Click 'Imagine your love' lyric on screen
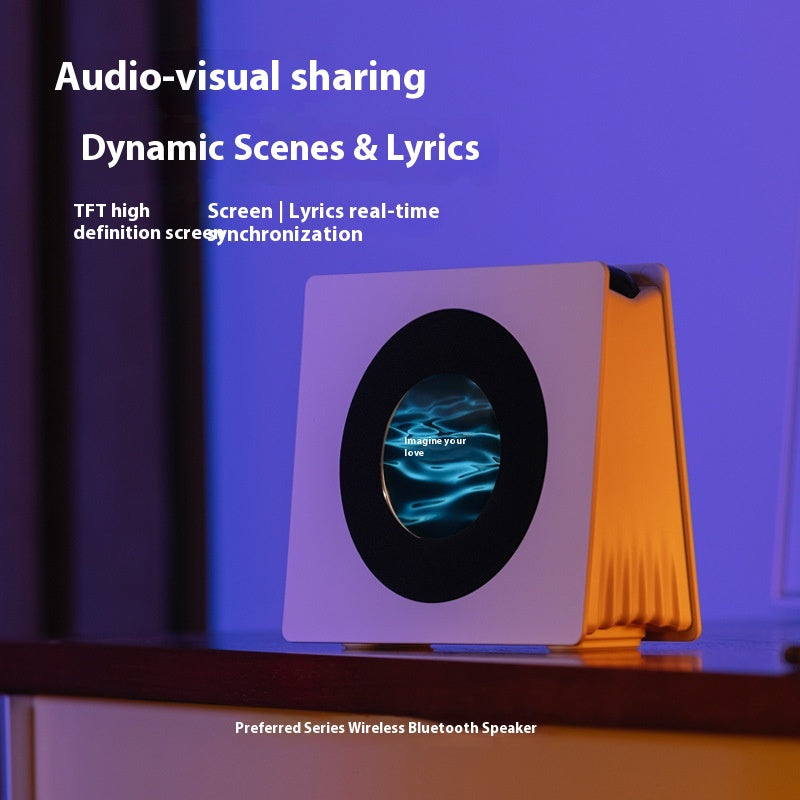Screen dimensions: 800x800 tap(435, 446)
